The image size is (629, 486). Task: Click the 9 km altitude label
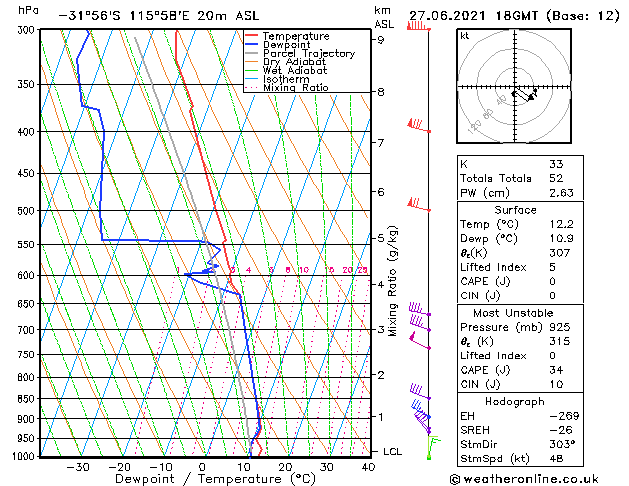381,40
